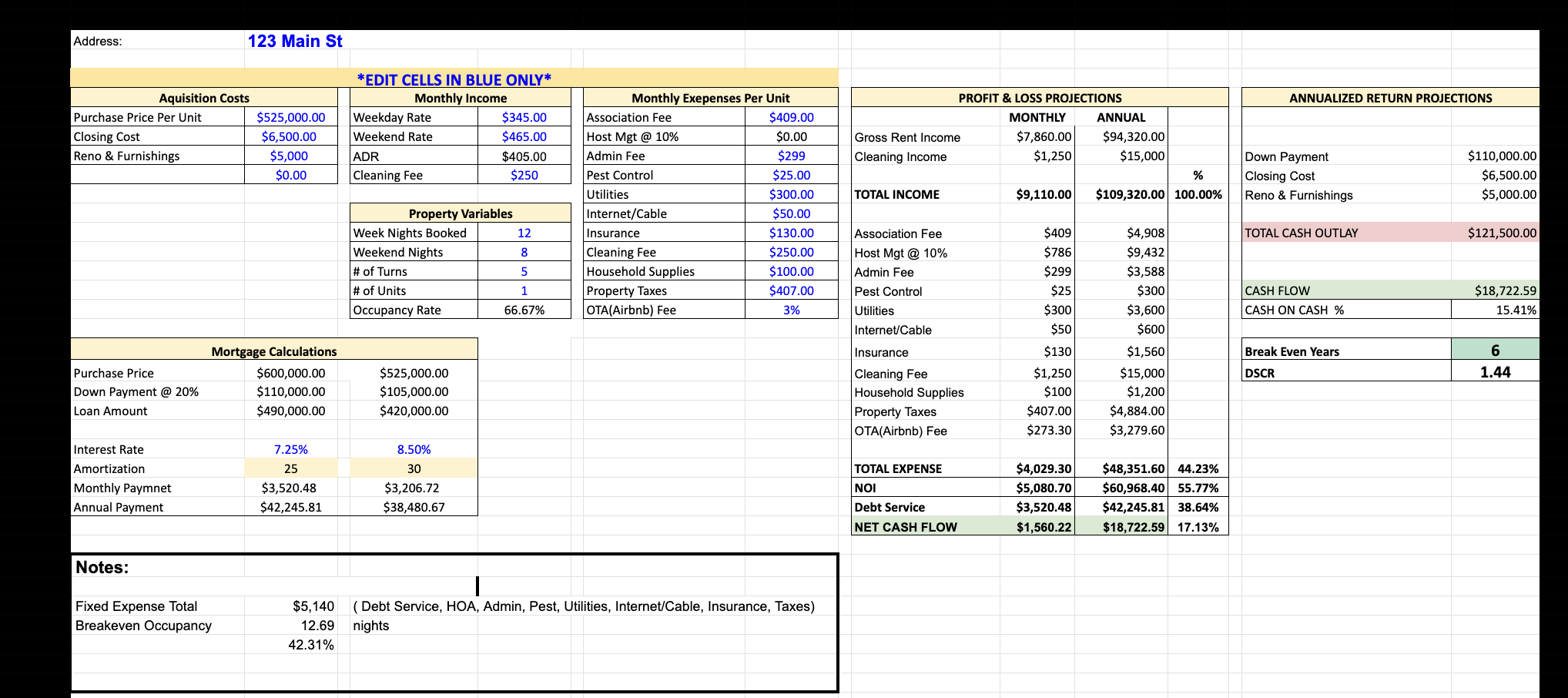
Task: Select the # of Units cell
Action: (x=524, y=290)
